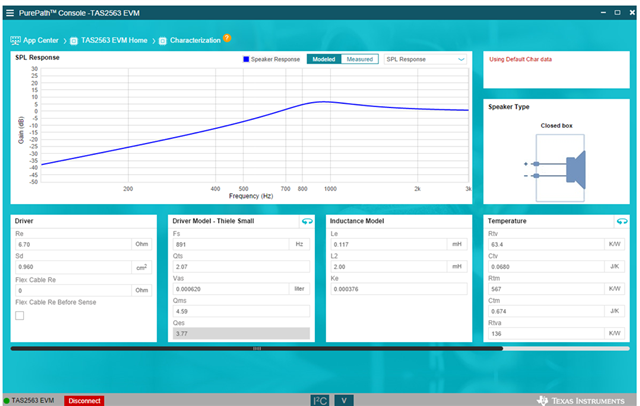Edit the Ke field 0.000376
The height and width of the screenshot is (406, 640).
click(x=399, y=289)
